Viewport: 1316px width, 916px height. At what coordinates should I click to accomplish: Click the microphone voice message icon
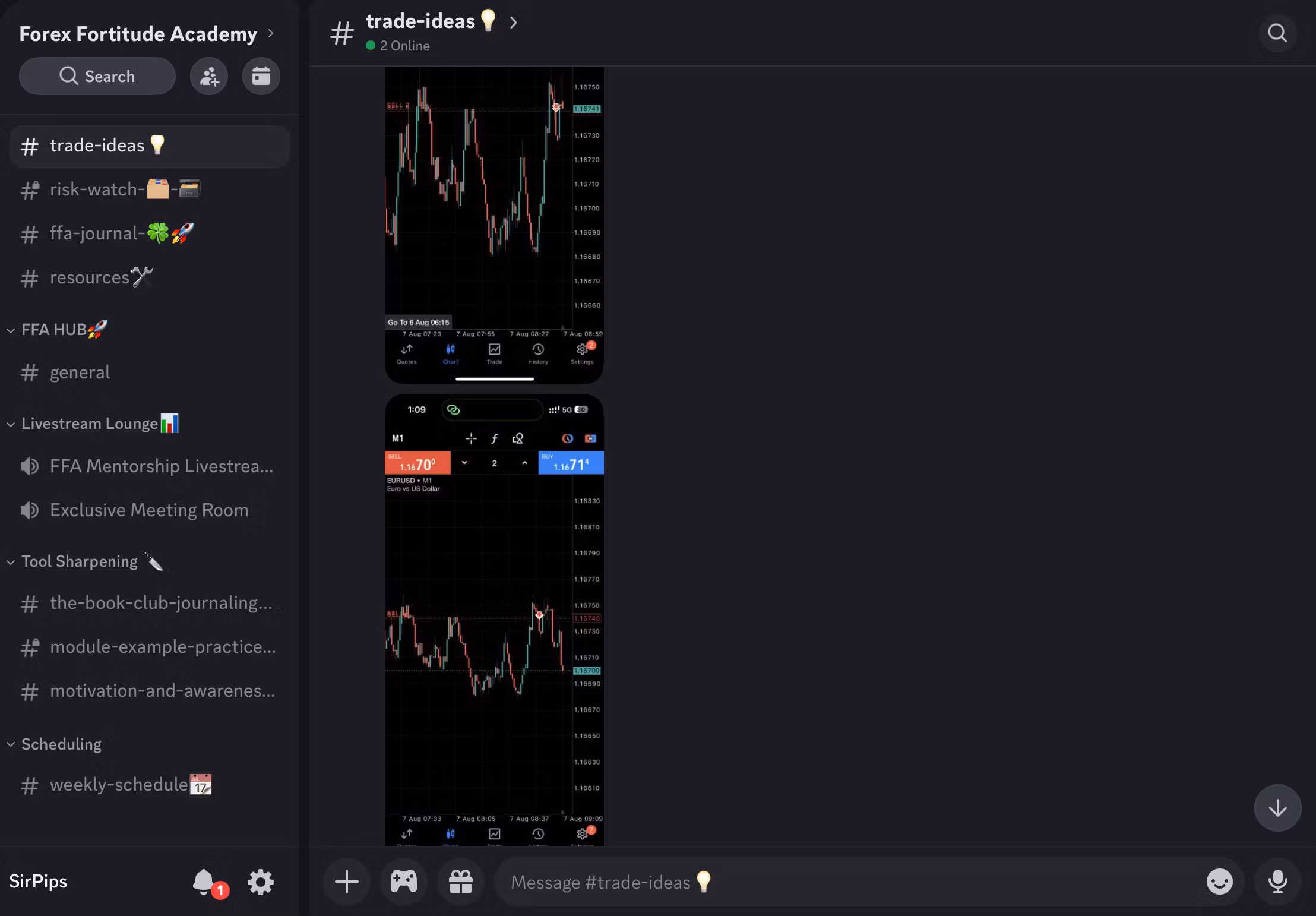coord(1277,882)
